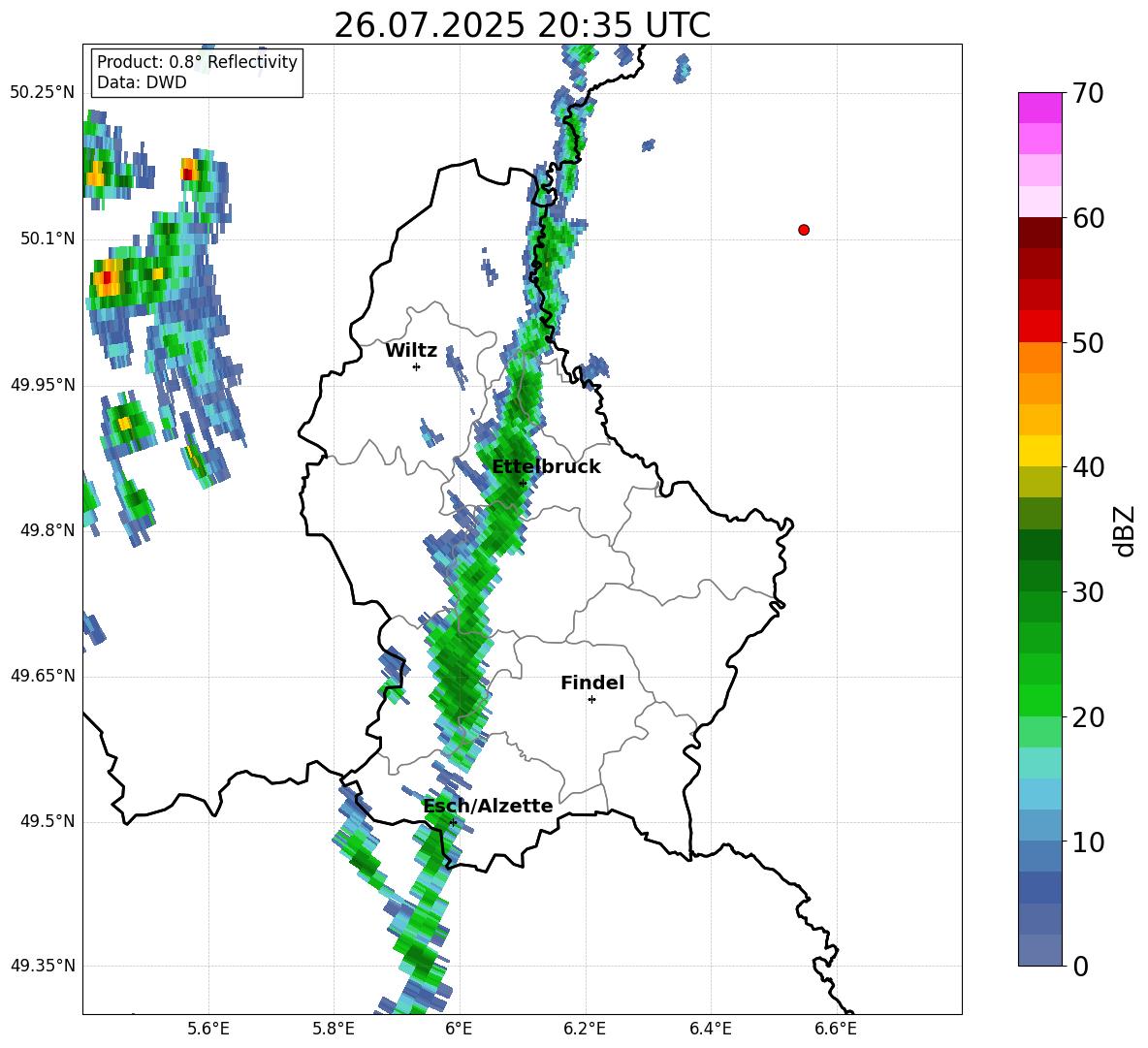Click the colorbar value 70
Image resolution: width=1148 pixels, height=1048 pixels.
[x=1088, y=94]
